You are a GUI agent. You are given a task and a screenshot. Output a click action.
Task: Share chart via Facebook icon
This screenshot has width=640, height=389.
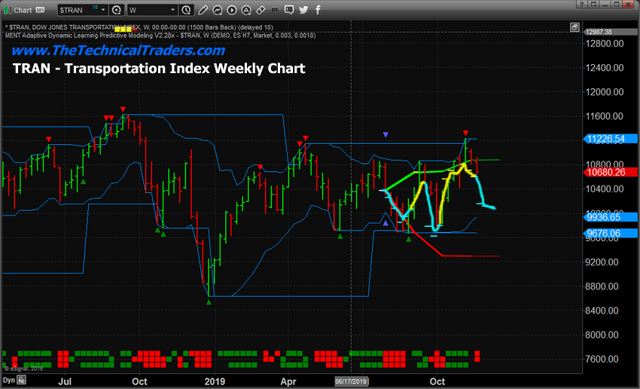pos(318,10)
